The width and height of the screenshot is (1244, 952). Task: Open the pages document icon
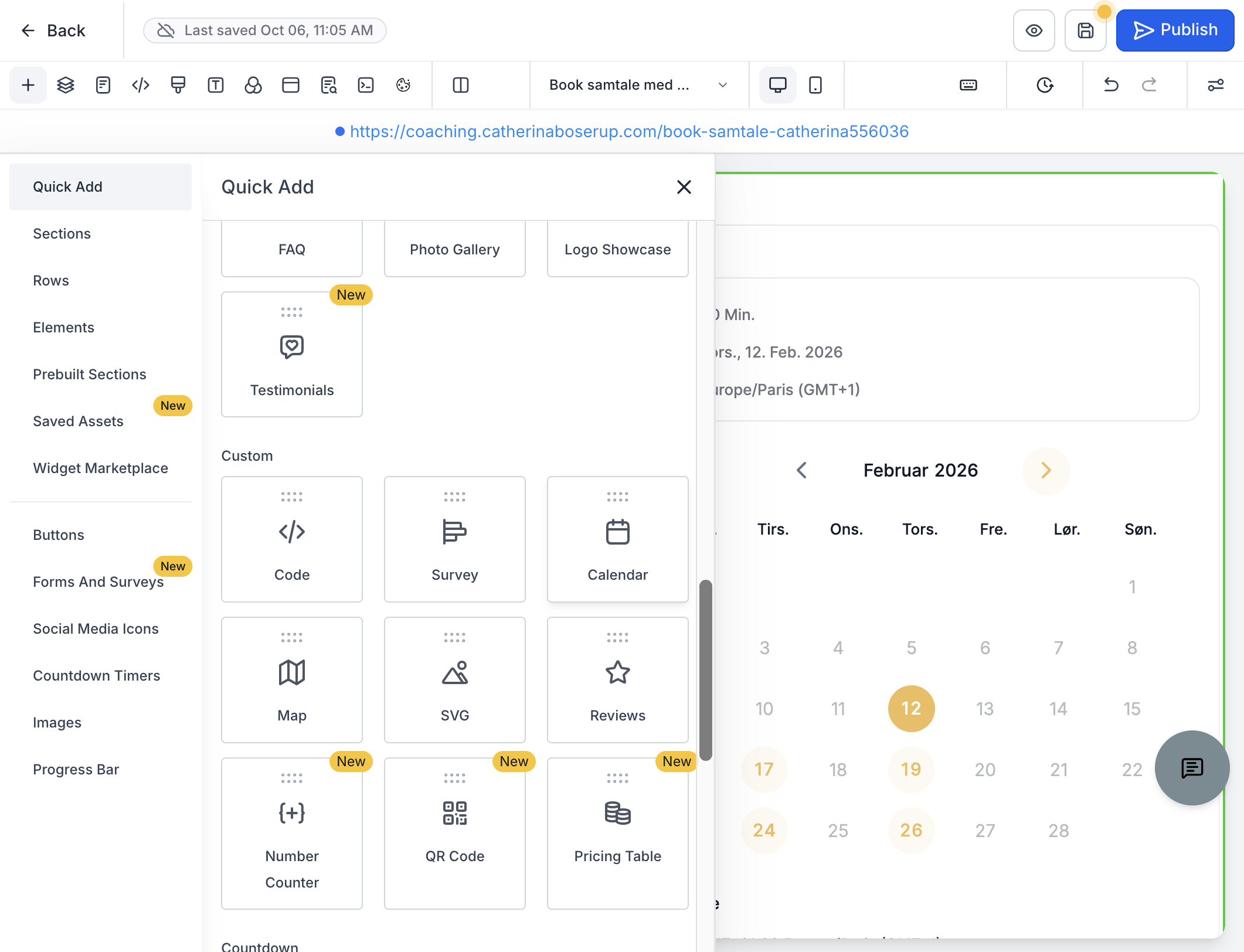coord(103,85)
